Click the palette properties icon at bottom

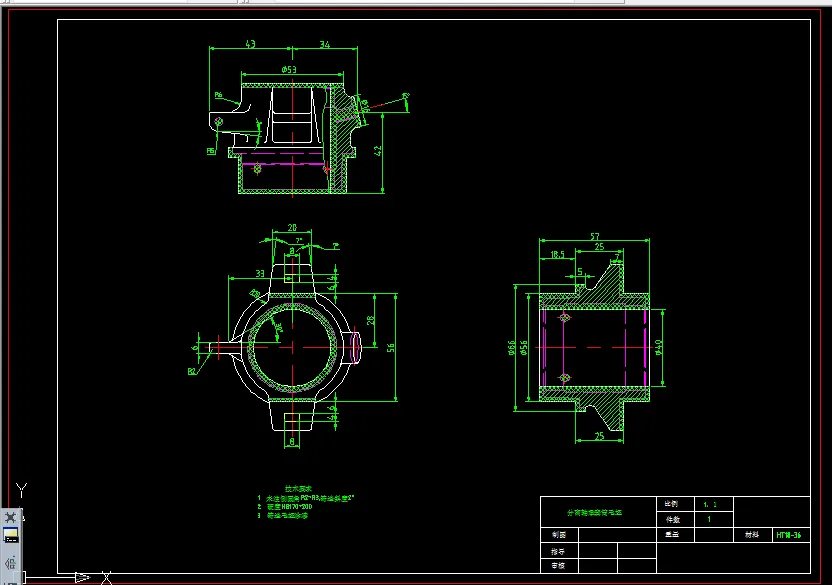click(x=11, y=563)
